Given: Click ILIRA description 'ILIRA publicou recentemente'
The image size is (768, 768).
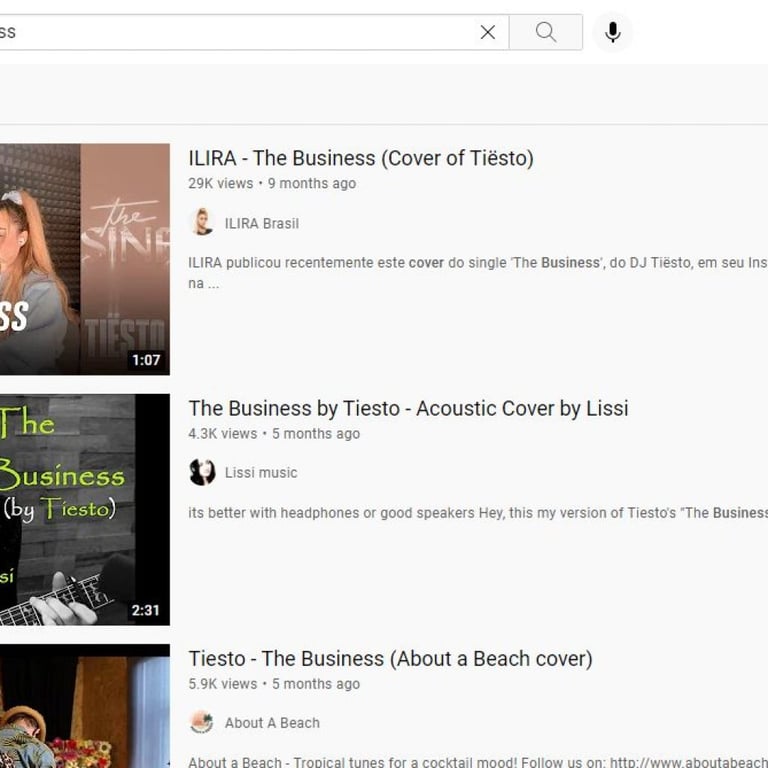Looking at the screenshot, I should coord(478,273).
